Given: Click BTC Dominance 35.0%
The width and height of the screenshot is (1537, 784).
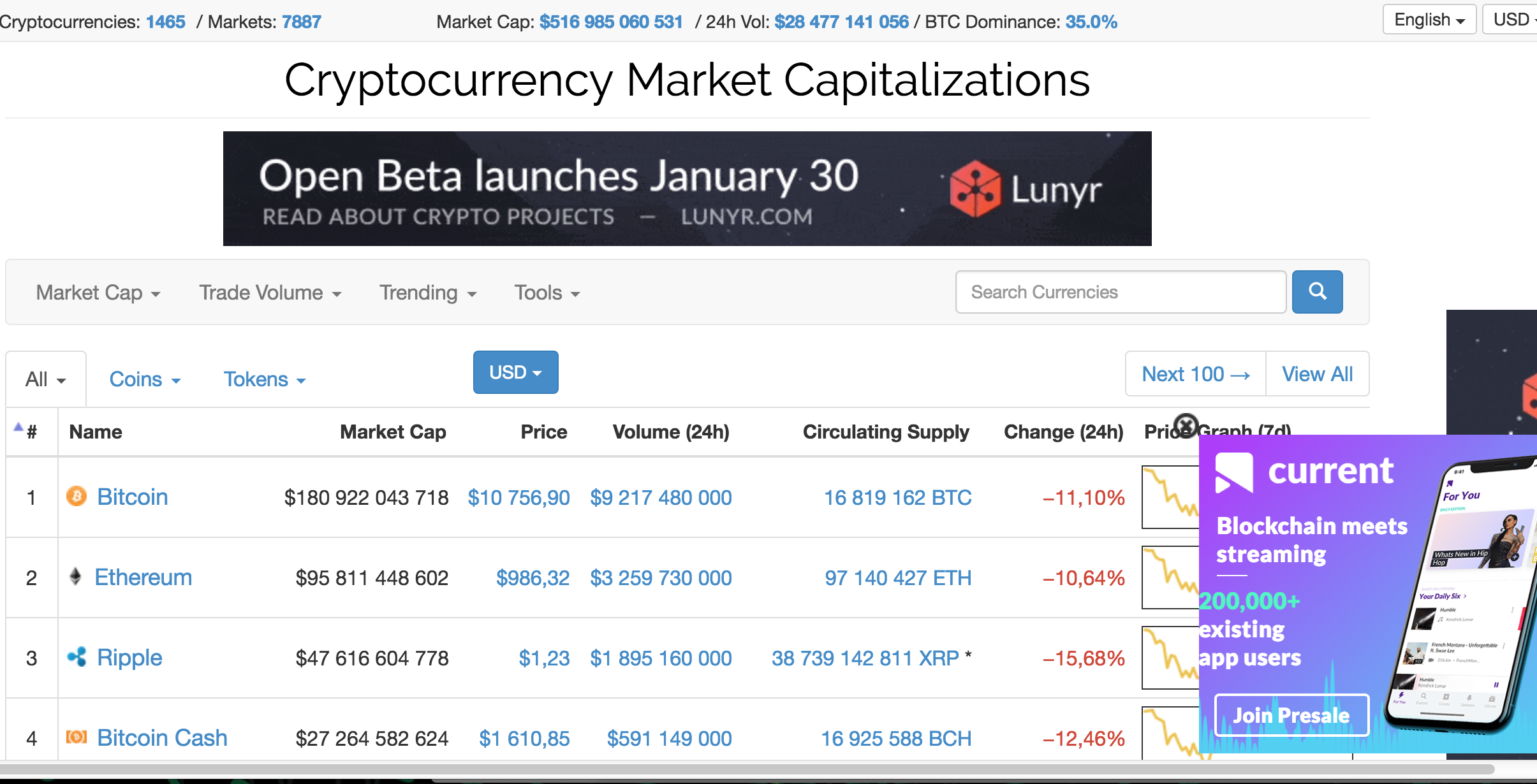Looking at the screenshot, I should click(x=1091, y=22).
